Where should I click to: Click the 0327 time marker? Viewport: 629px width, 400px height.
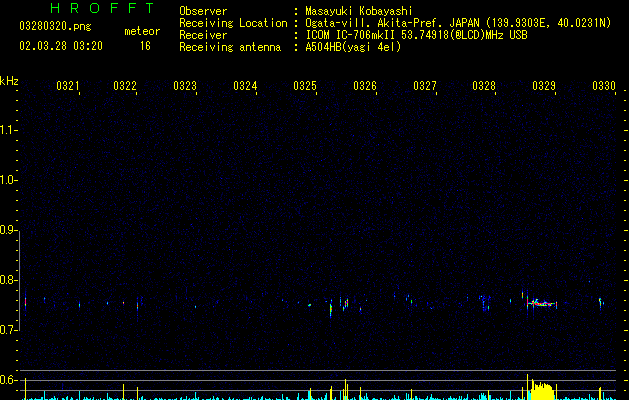(x=425, y=86)
